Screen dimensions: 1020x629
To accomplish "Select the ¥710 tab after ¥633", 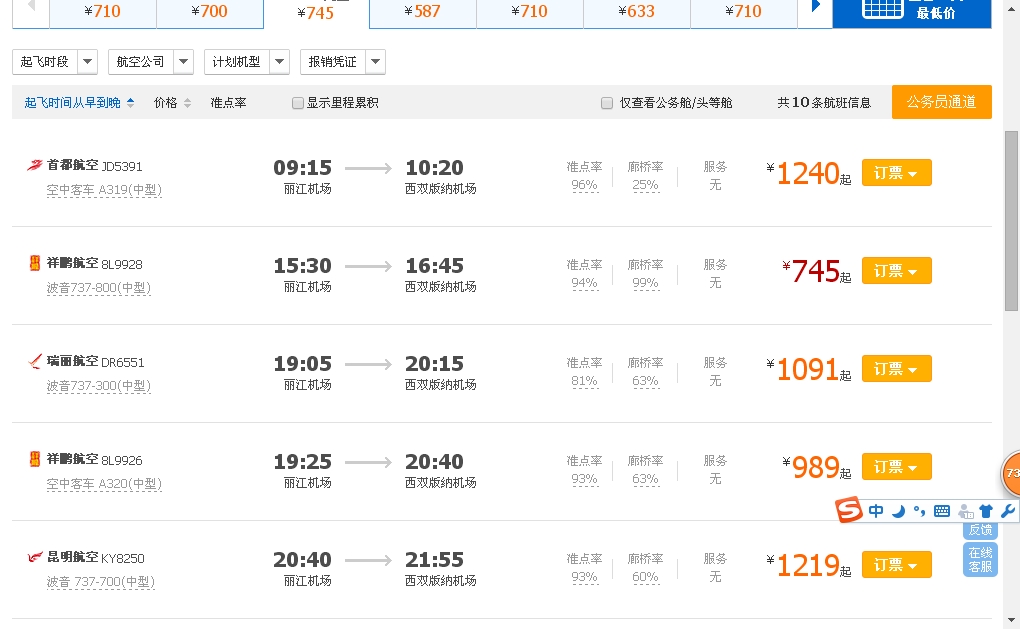I will tap(744, 12).
